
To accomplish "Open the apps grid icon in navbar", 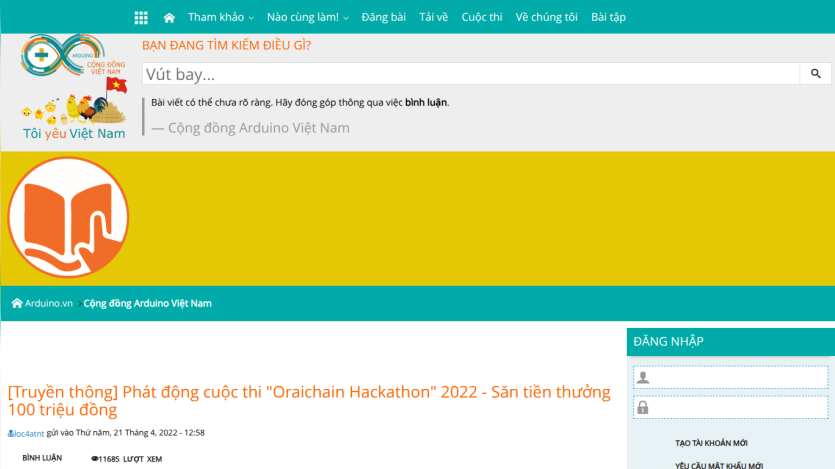I will click(x=141, y=18).
